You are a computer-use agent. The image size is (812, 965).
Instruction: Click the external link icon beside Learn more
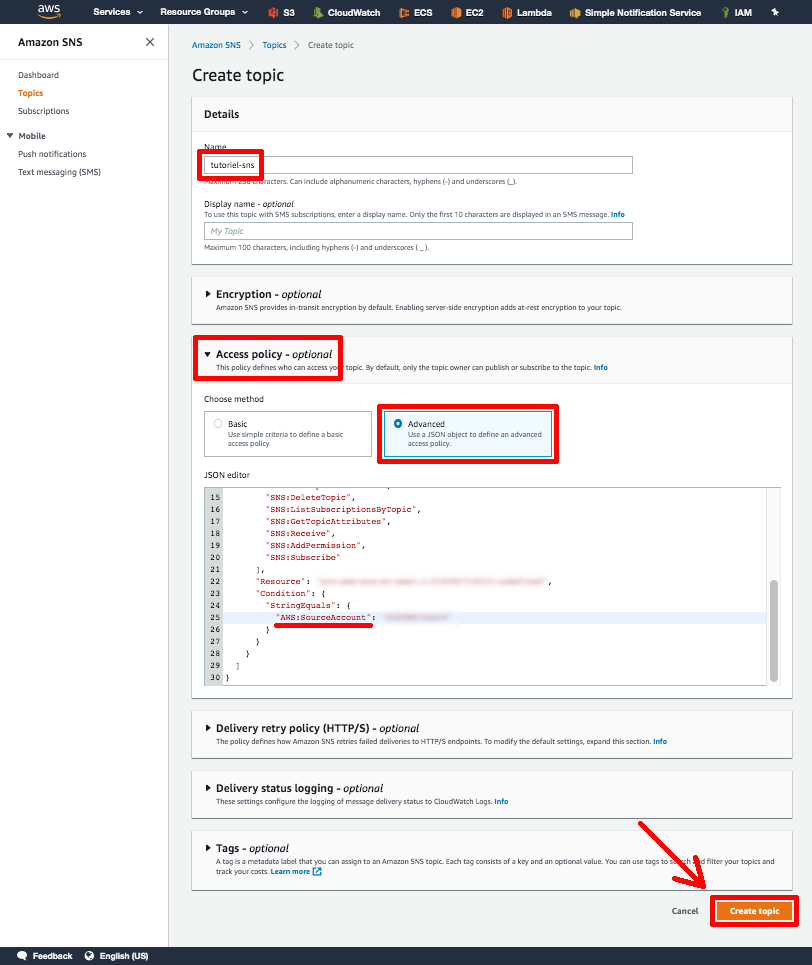click(x=317, y=871)
